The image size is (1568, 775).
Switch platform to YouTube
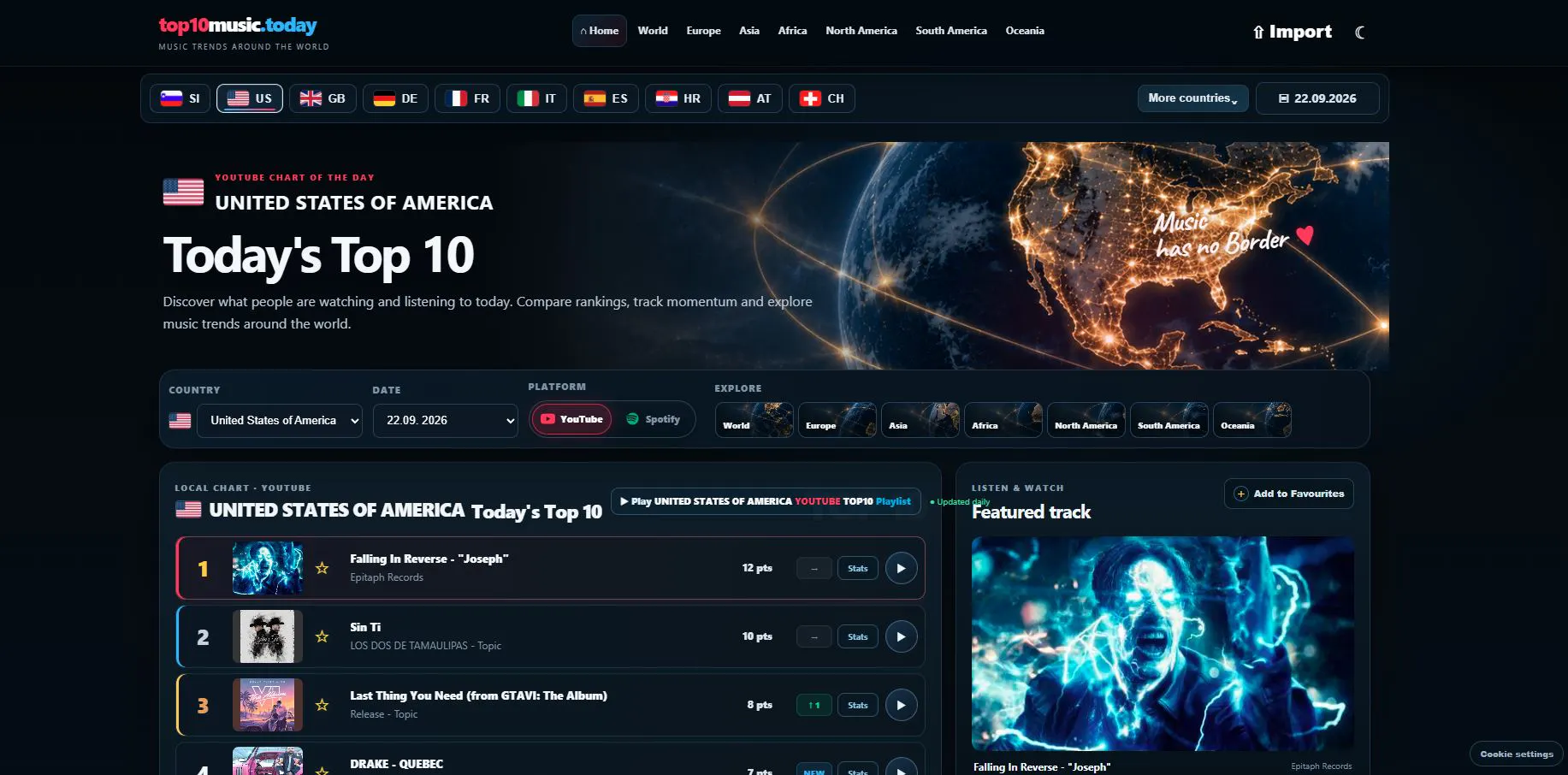click(x=571, y=419)
